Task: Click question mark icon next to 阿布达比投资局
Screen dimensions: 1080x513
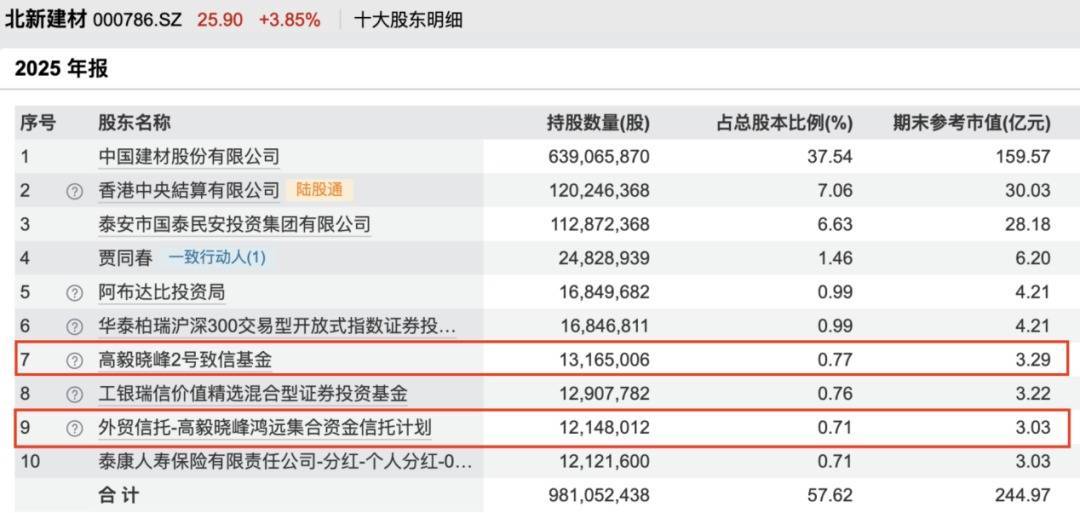Action: coord(74,293)
